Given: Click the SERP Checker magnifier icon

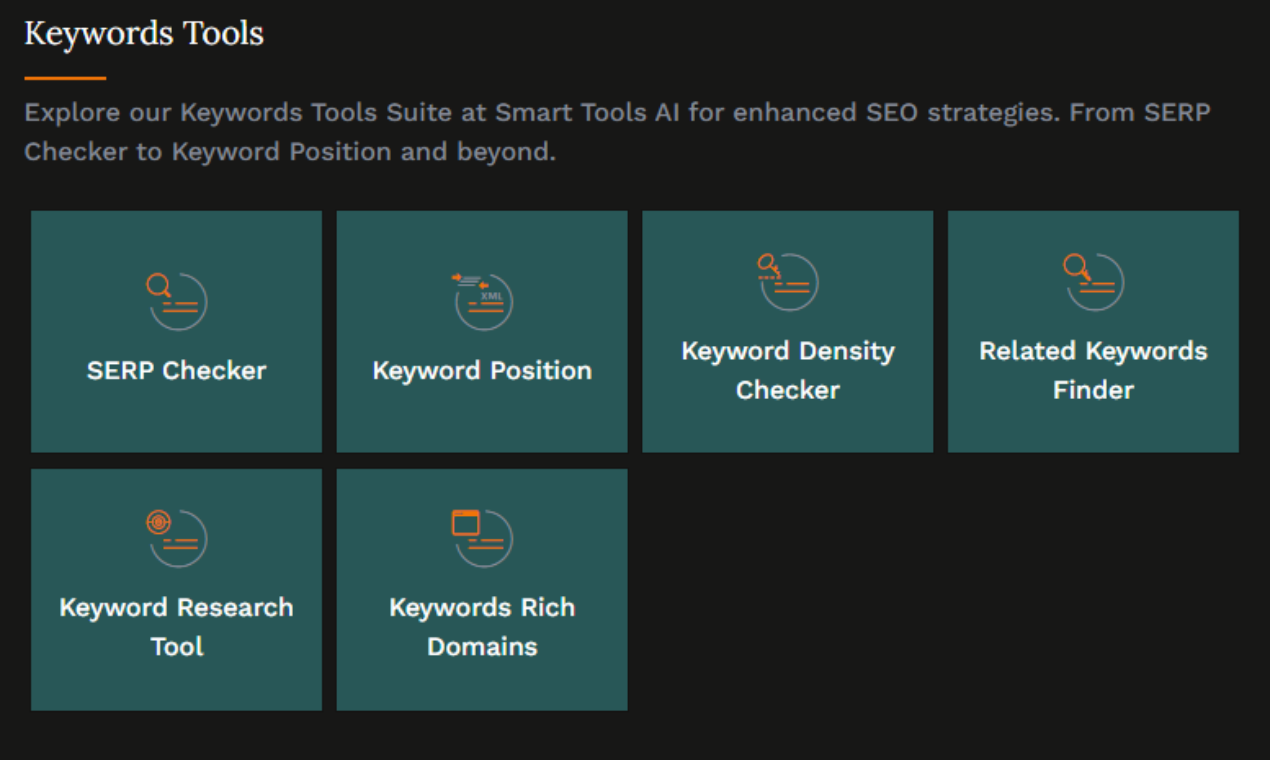Looking at the screenshot, I should [176, 300].
